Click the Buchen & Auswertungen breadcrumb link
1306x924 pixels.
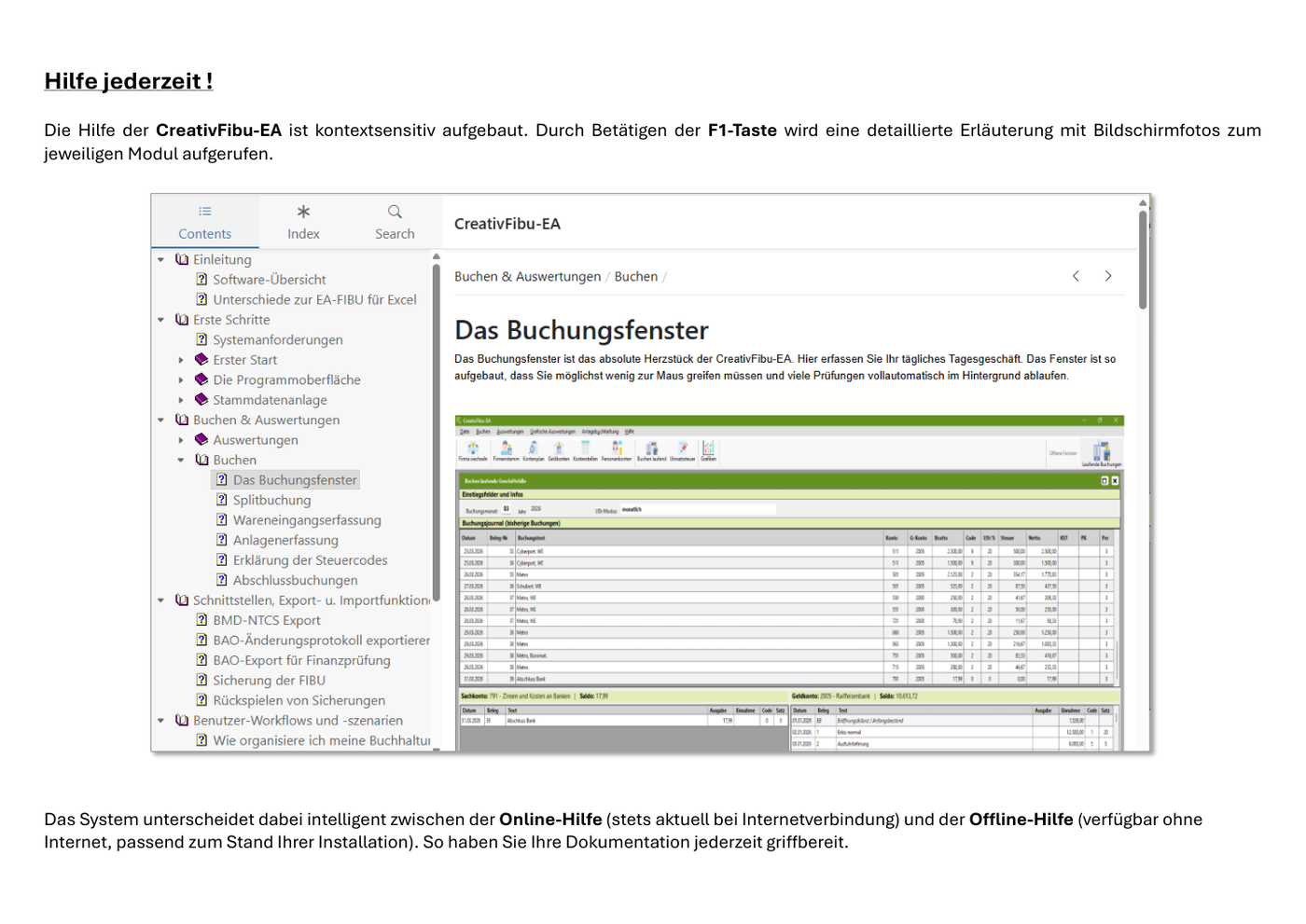tap(528, 276)
